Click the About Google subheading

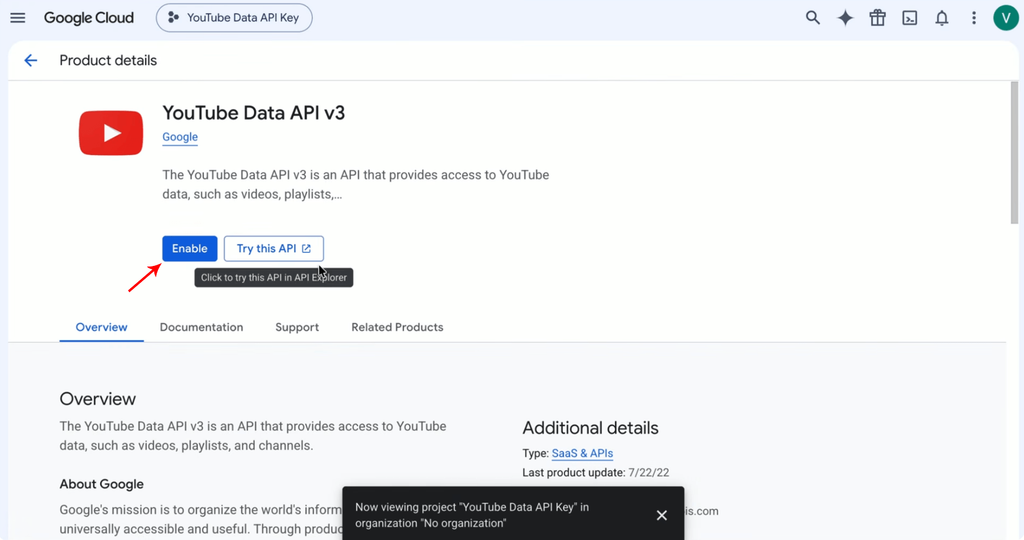click(x=101, y=484)
